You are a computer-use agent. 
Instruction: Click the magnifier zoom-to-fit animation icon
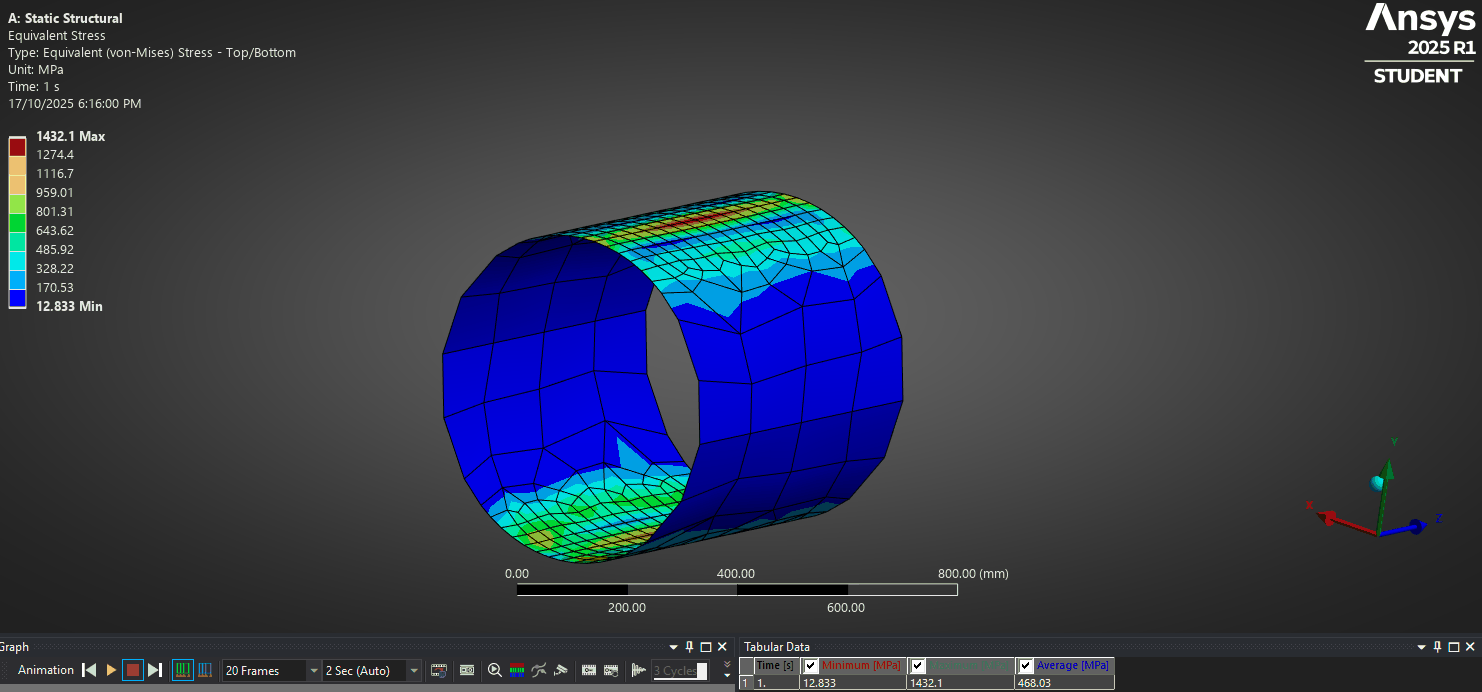click(494, 670)
